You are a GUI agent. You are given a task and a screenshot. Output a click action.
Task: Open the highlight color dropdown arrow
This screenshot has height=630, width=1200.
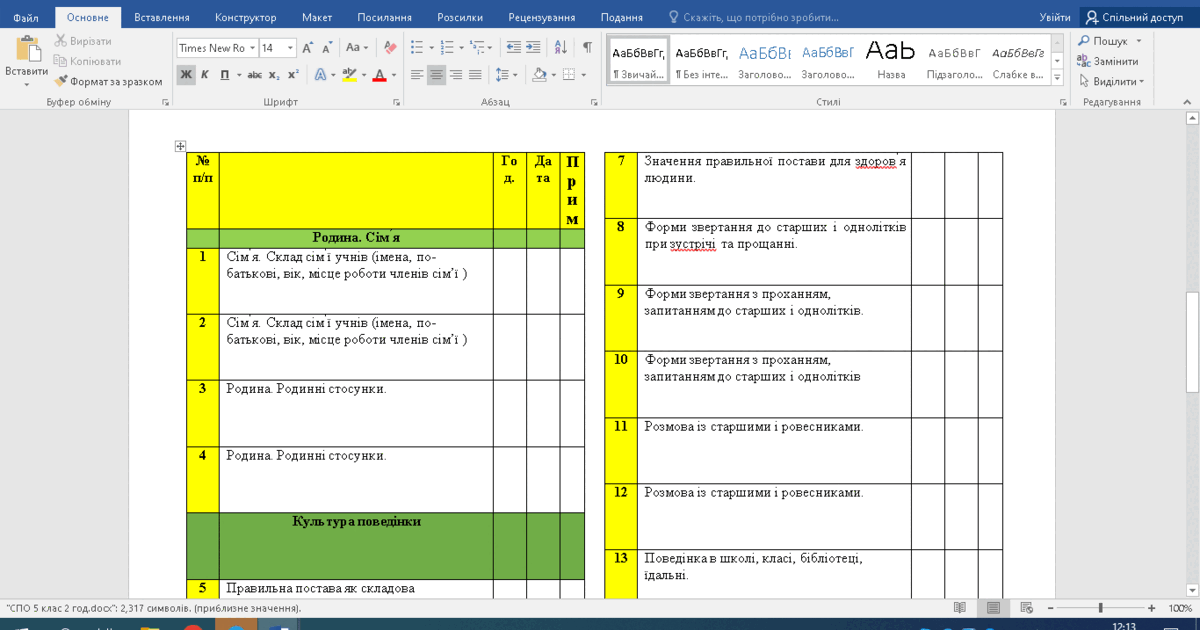pyautogui.click(x=363, y=74)
